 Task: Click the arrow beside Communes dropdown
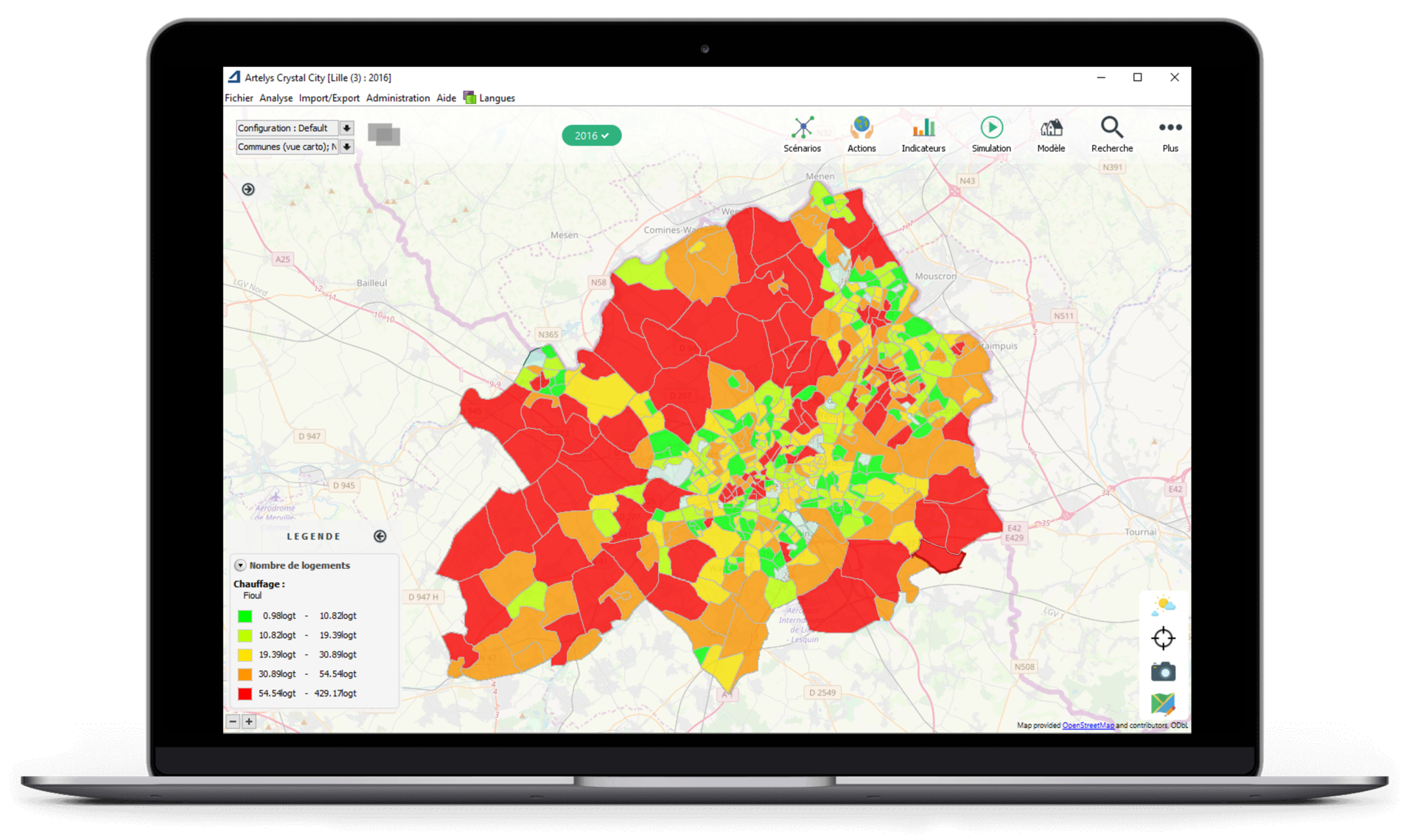click(346, 147)
